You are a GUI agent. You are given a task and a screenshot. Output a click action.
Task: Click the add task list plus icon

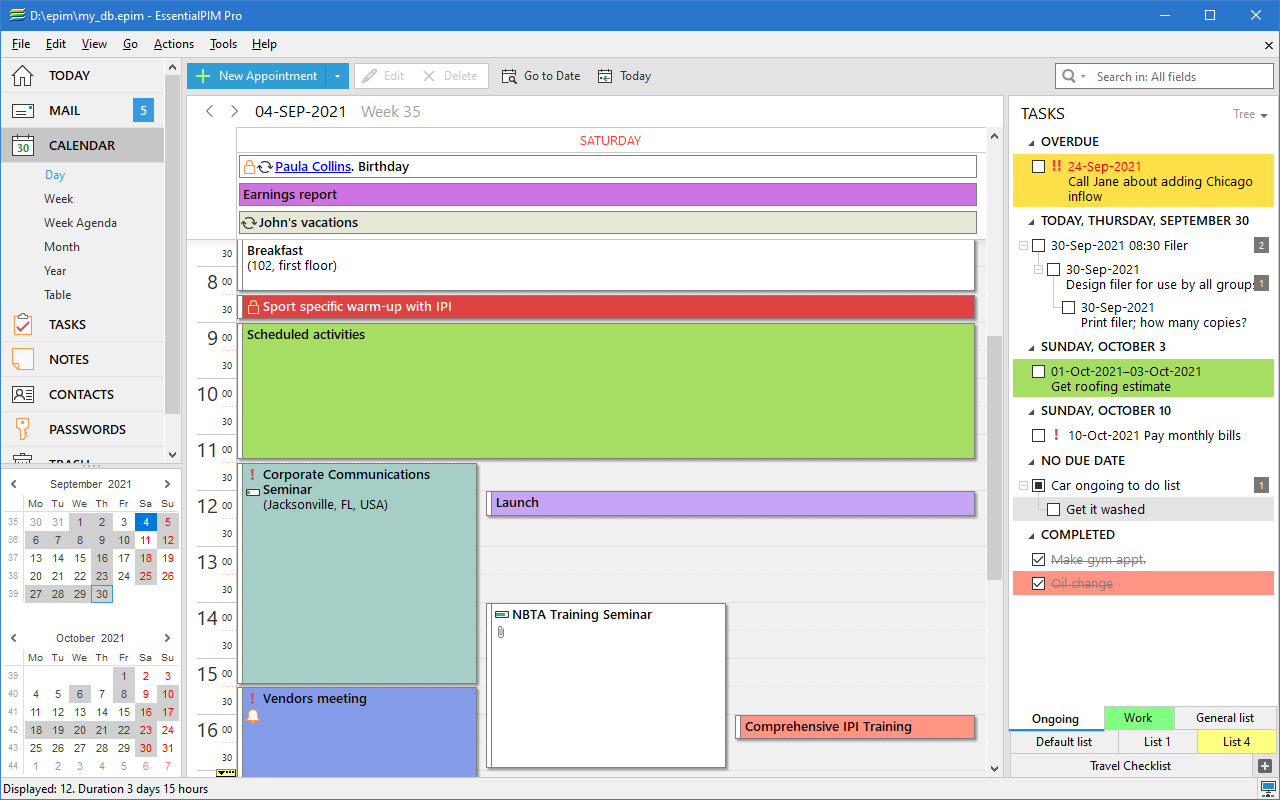click(x=1264, y=766)
